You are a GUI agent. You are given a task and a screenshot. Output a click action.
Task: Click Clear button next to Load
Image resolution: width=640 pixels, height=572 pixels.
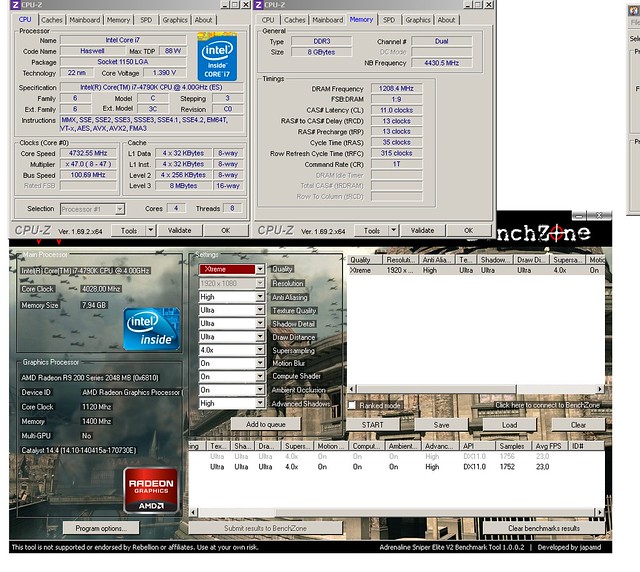[578, 425]
